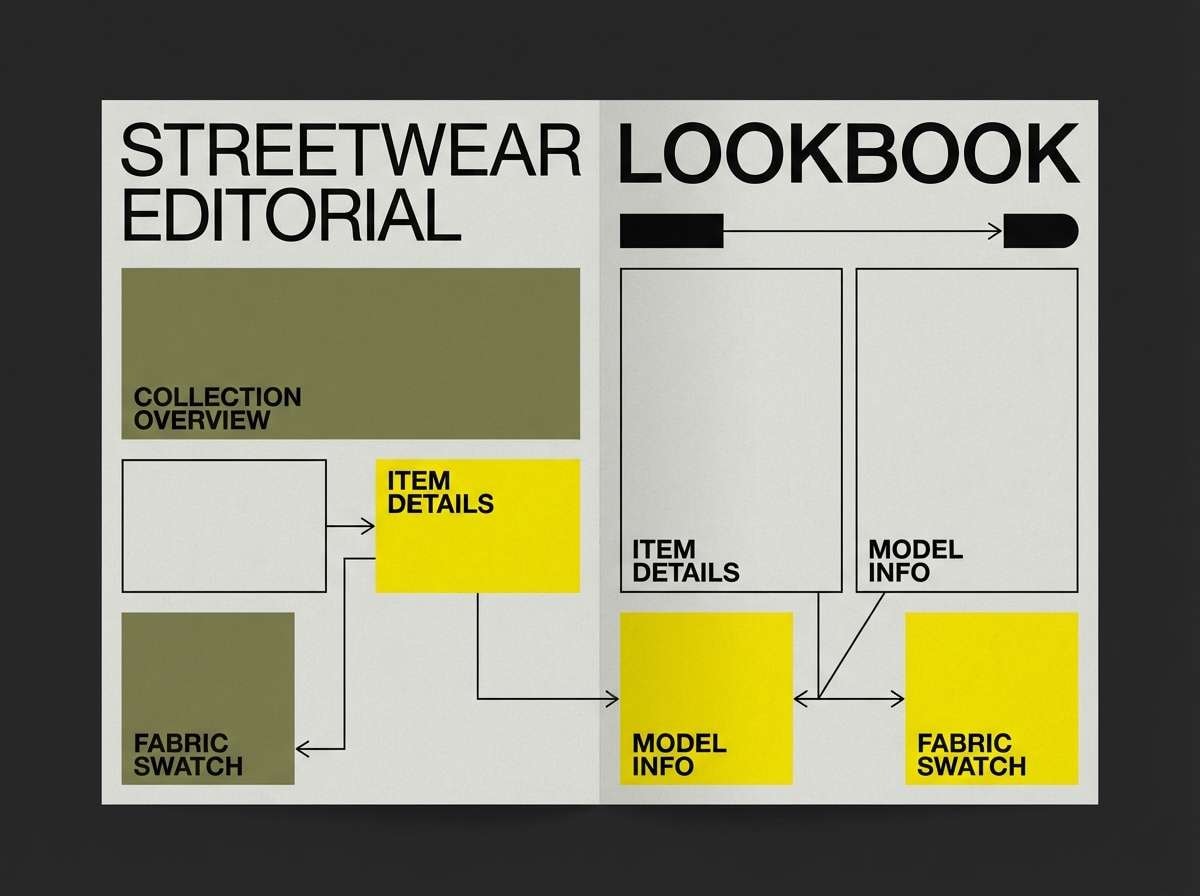1200x896 pixels.
Task: Select the yellow Model Info panel
Action: point(706,697)
